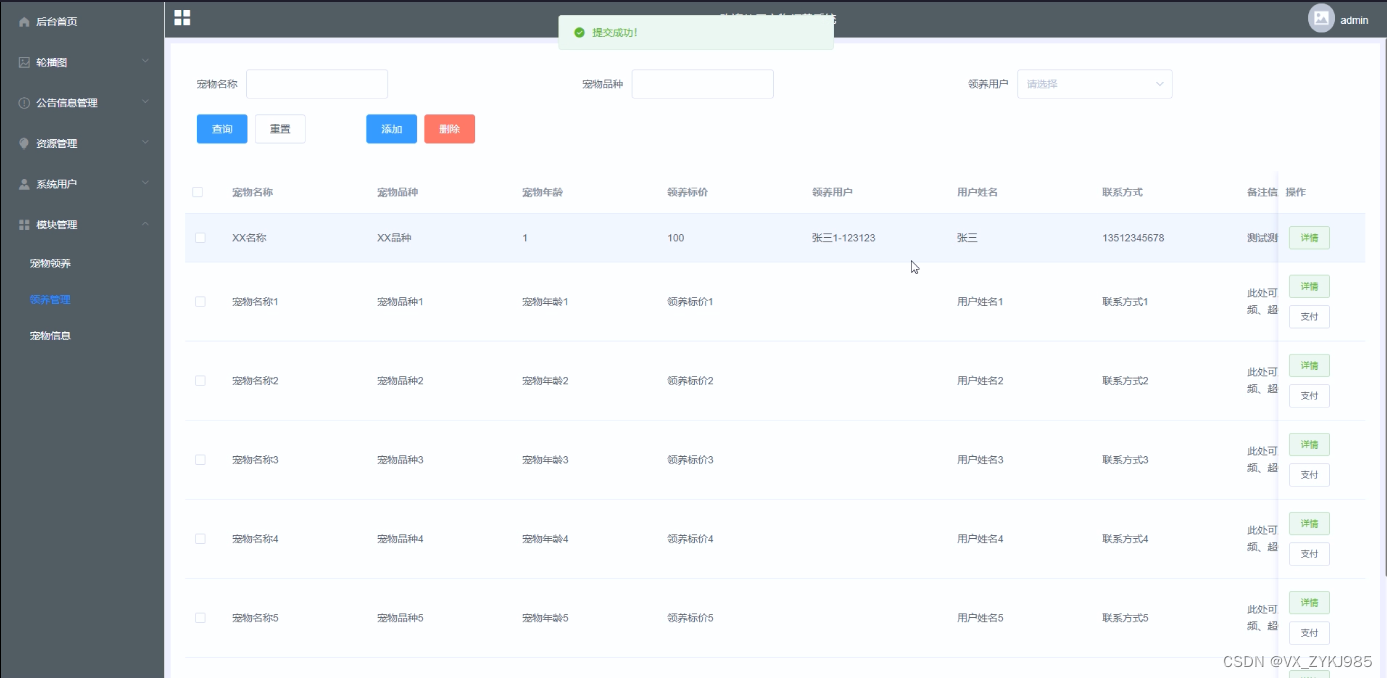Image resolution: width=1387 pixels, height=678 pixels.
Task: Click the location icon beside 资源管理
Action: (24, 143)
